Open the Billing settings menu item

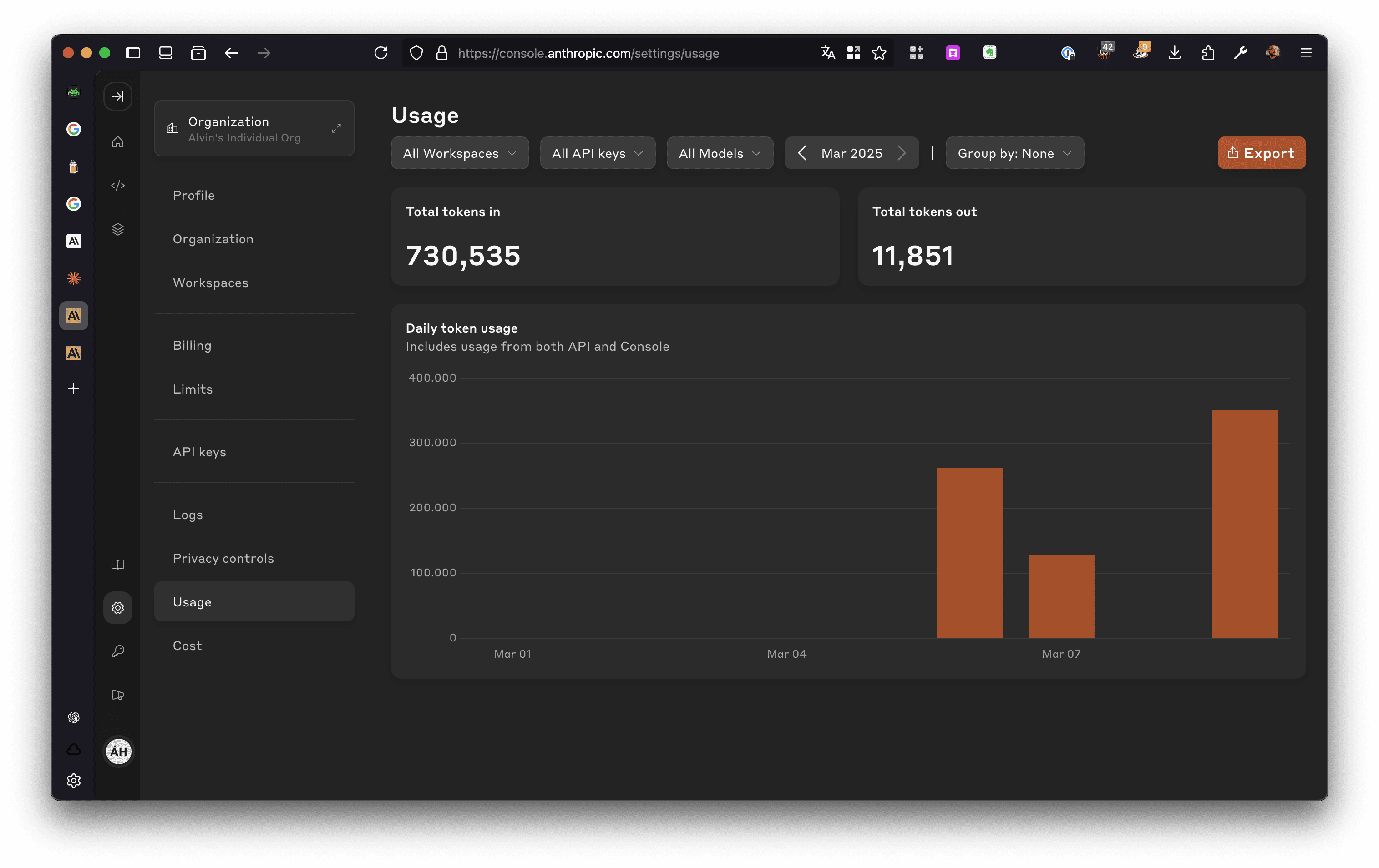[192, 345]
